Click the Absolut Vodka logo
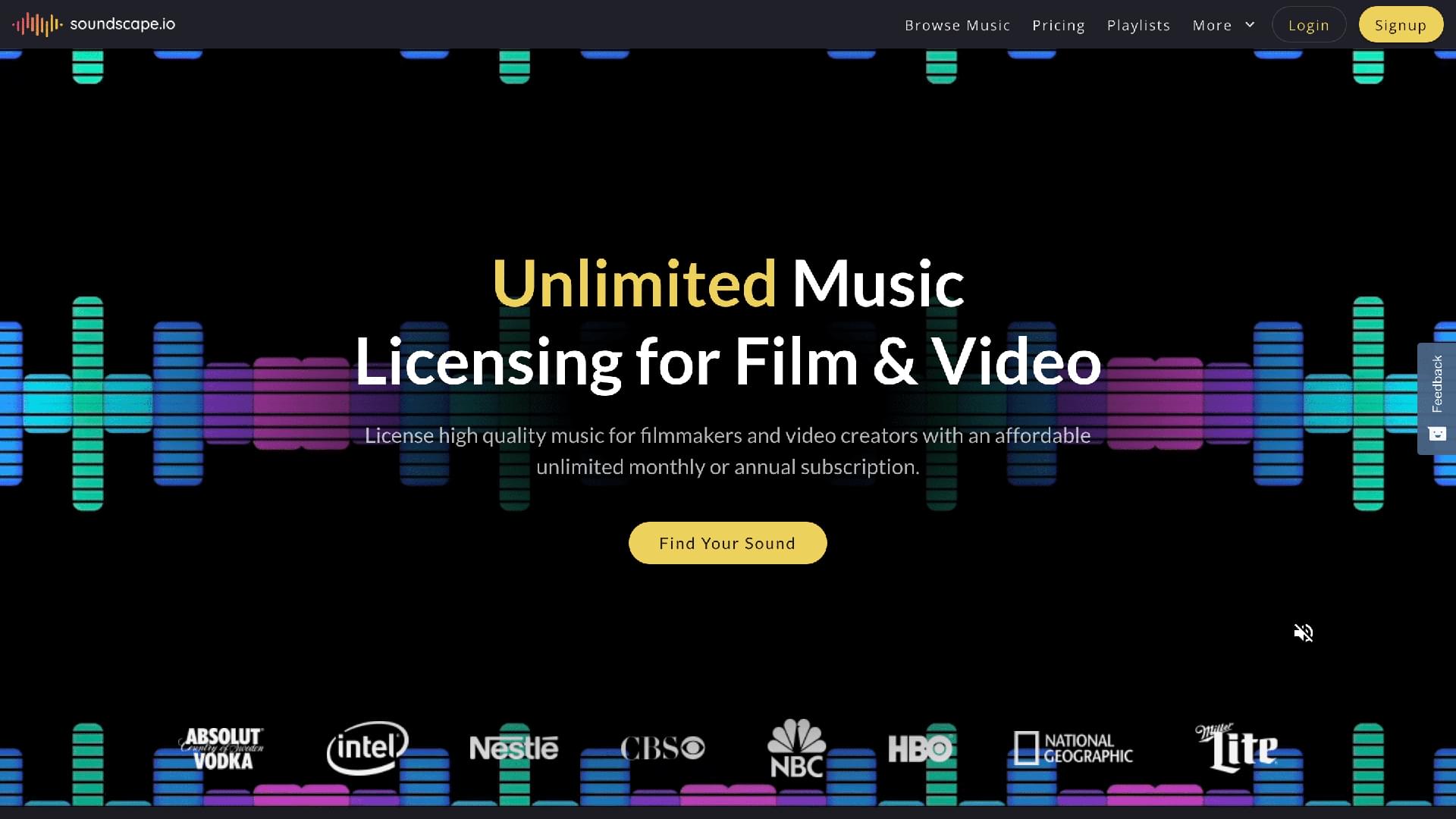Viewport: 1456px width, 819px height. (x=221, y=748)
